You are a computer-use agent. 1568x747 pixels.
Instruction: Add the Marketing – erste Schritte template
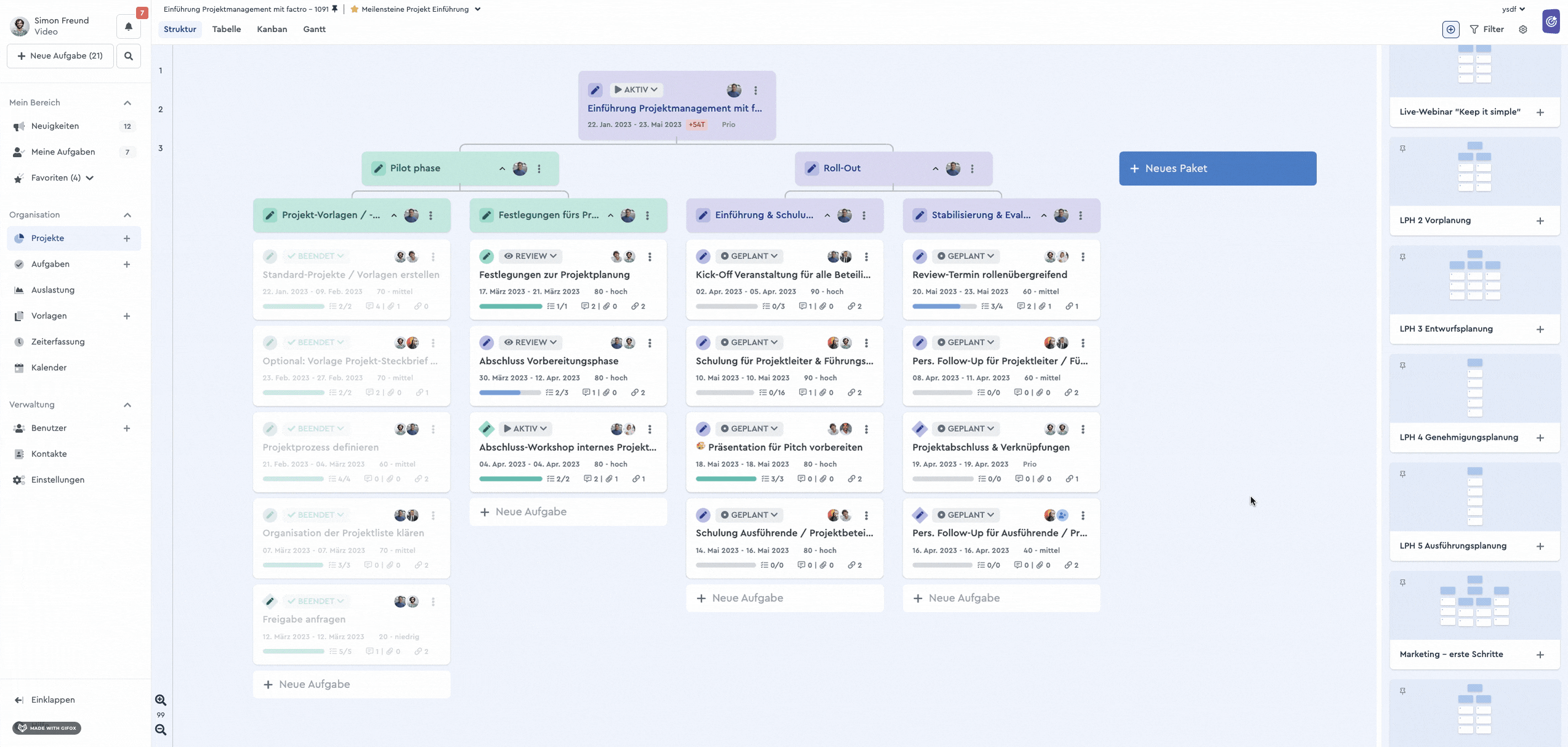pyautogui.click(x=1540, y=655)
